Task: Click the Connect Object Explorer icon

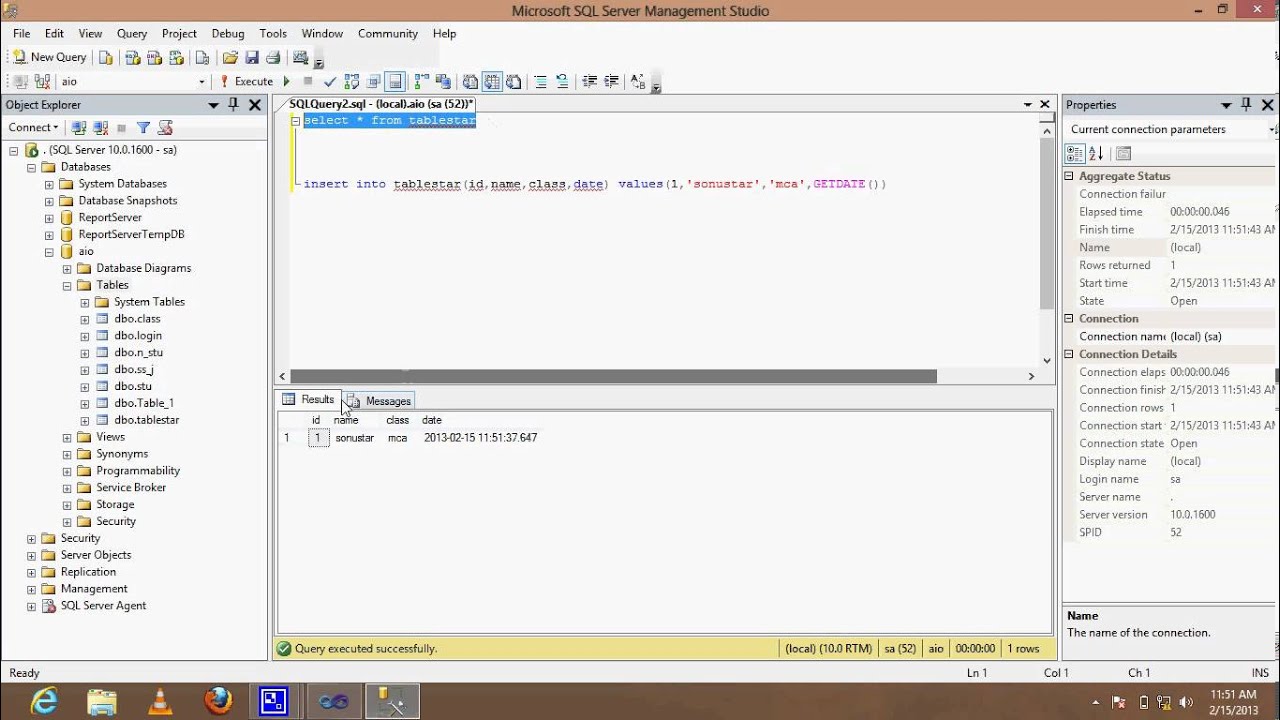Action: pyautogui.click(x=78, y=127)
